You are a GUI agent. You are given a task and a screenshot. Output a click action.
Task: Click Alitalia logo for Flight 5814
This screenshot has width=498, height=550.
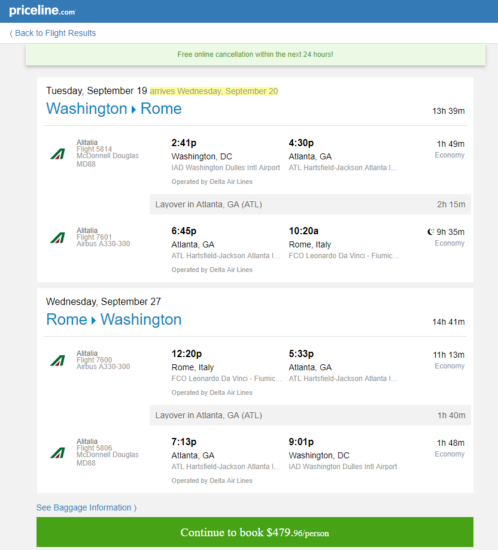pyautogui.click(x=58, y=154)
